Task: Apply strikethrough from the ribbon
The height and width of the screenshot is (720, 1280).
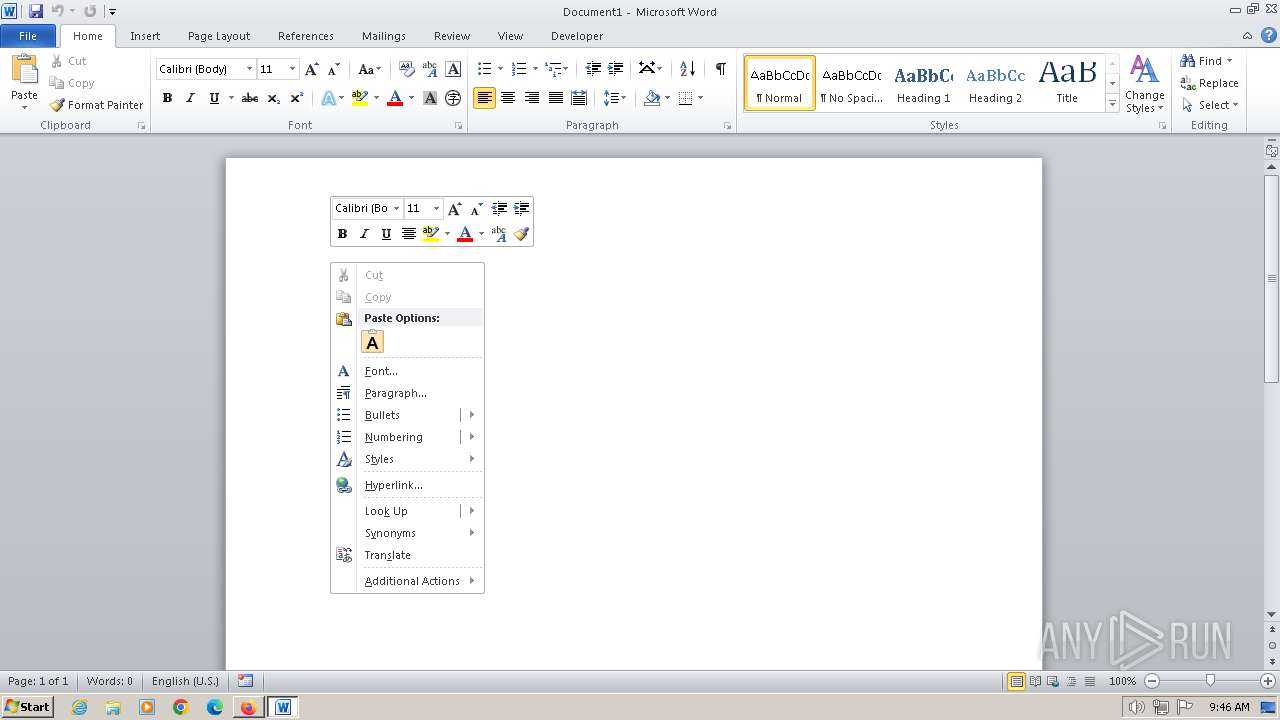Action: [x=250, y=98]
